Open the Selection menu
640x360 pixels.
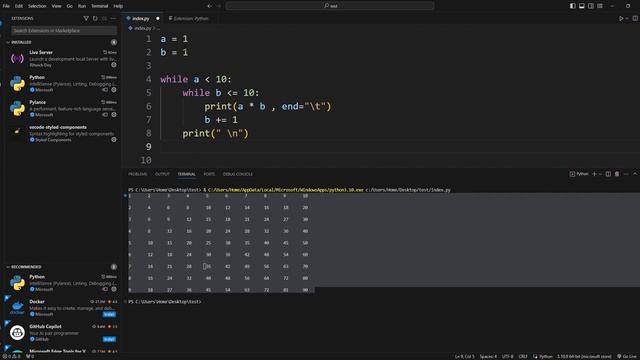(x=37, y=6)
